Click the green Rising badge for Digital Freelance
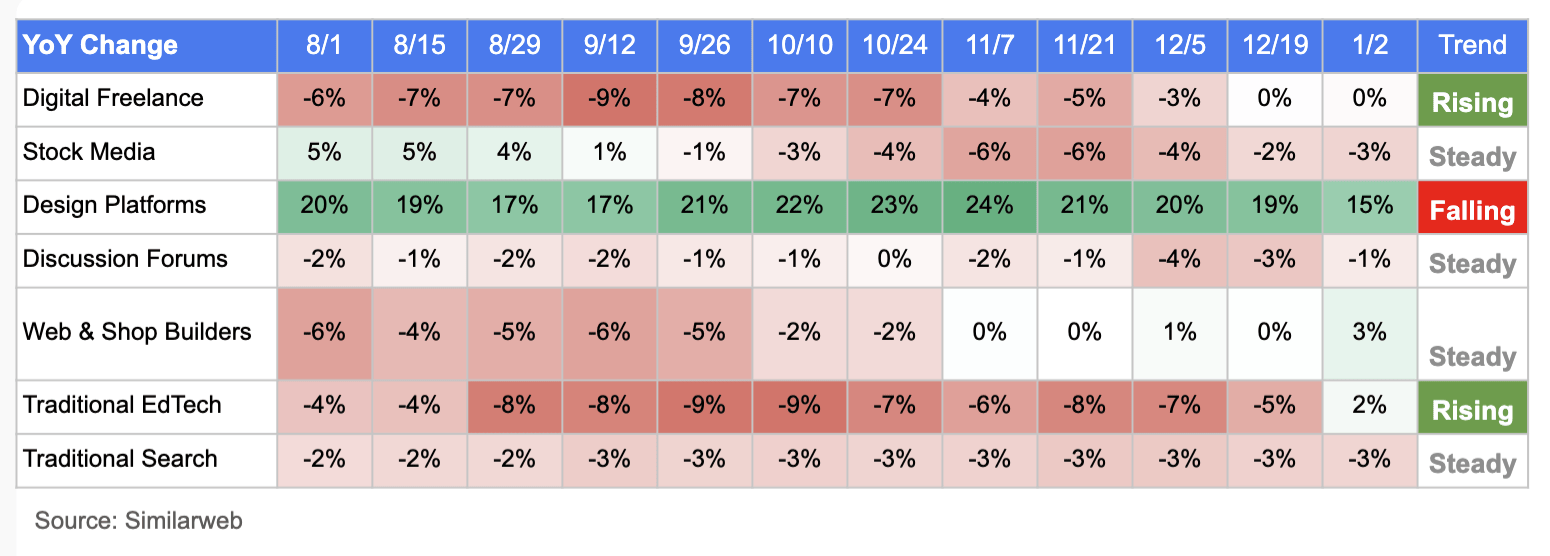Image resolution: width=1550 pixels, height=556 pixels. 1472,103
